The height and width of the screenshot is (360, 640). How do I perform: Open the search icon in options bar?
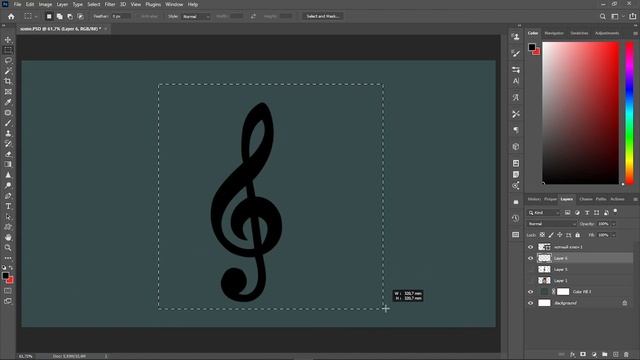(602, 16)
